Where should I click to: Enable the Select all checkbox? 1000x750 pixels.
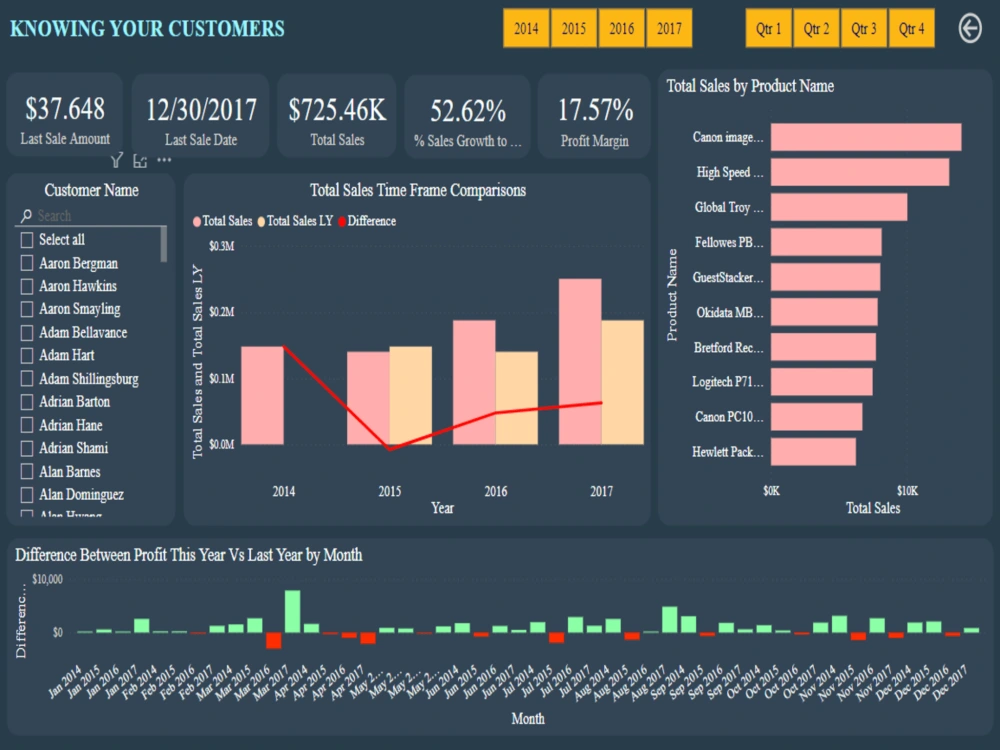pos(25,239)
